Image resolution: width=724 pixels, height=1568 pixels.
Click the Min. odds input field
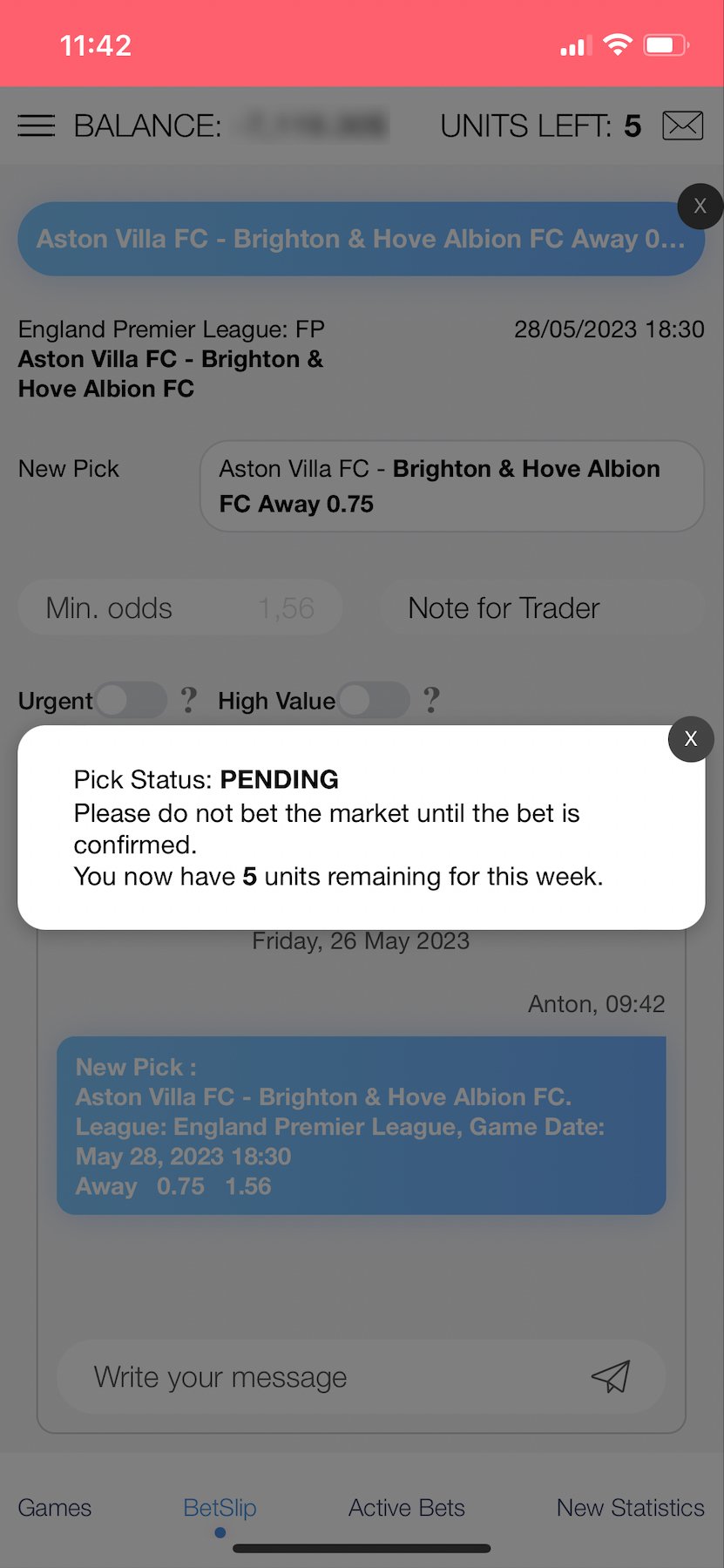pyautogui.click(x=179, y=608)
